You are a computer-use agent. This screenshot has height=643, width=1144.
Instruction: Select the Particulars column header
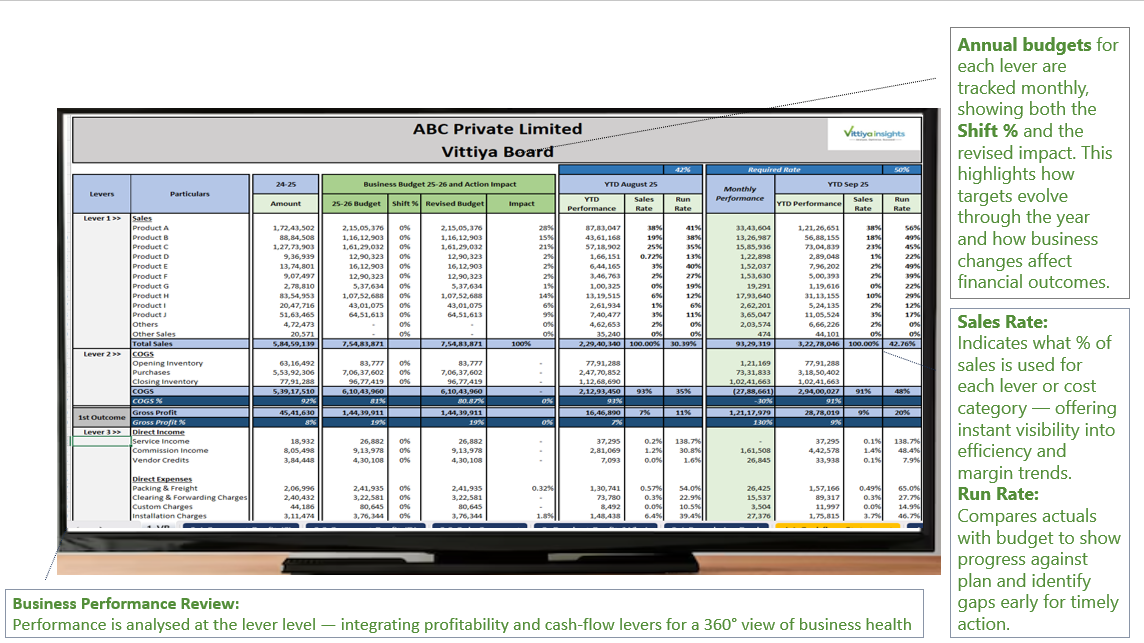click(189, 194)
